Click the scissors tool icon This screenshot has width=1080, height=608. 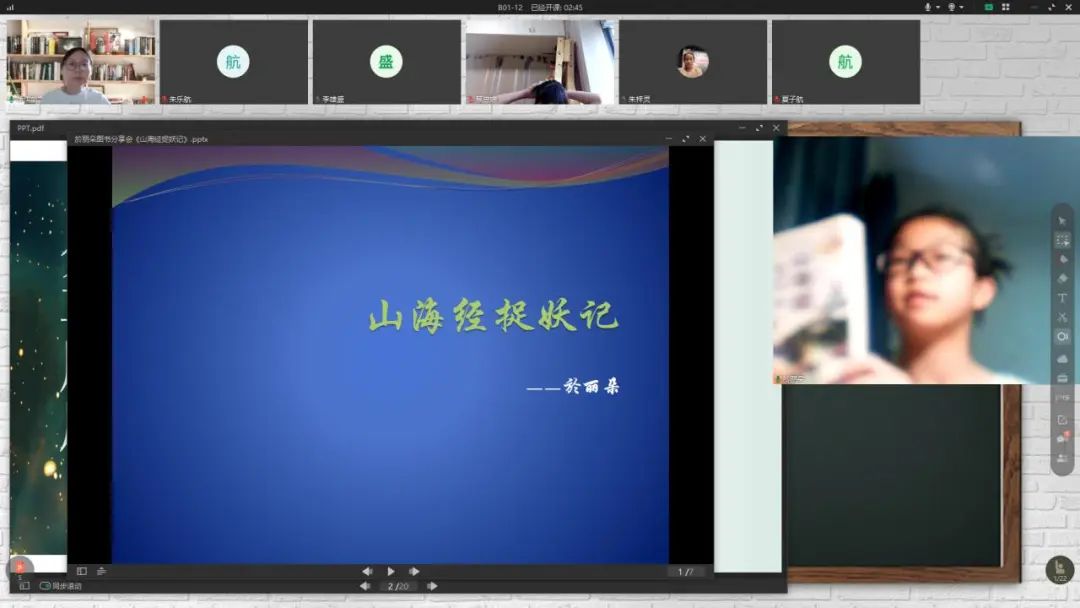[x=1062, y=318]
